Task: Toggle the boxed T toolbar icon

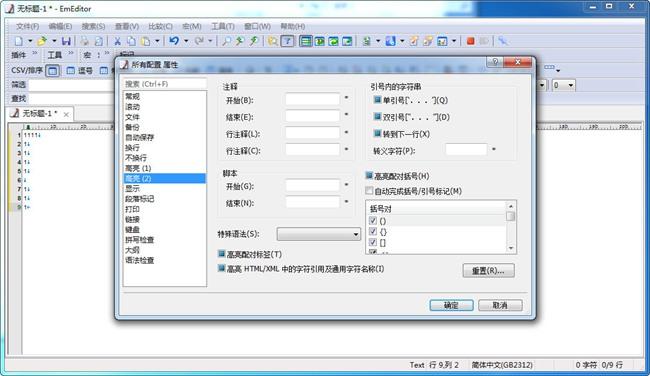Action: 287,41
